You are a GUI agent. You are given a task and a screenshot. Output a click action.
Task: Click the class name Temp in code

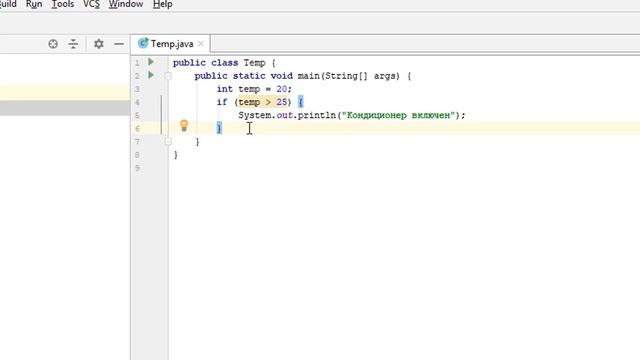click(x=255, y=63)
